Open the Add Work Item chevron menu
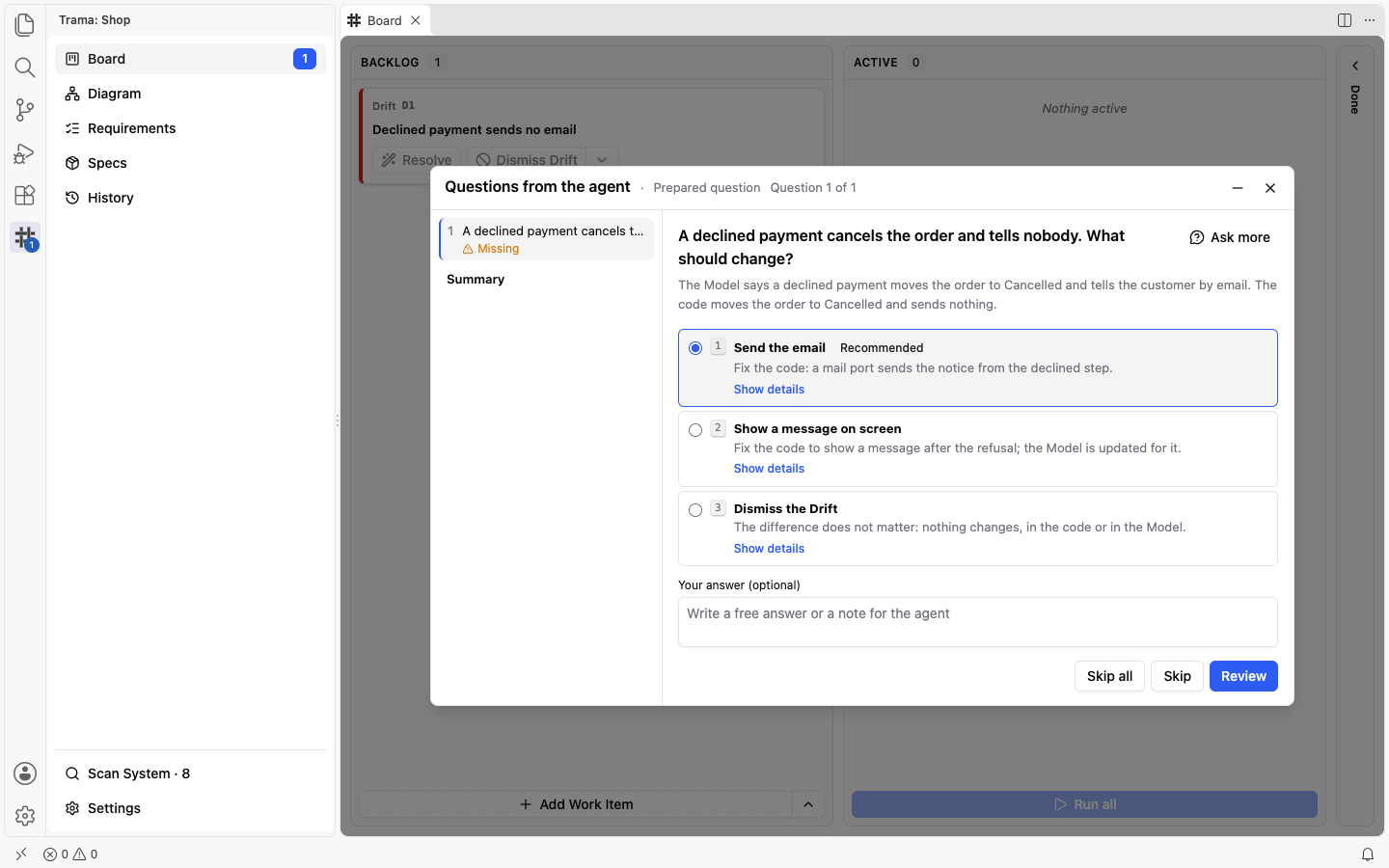 tap(808, 804)
